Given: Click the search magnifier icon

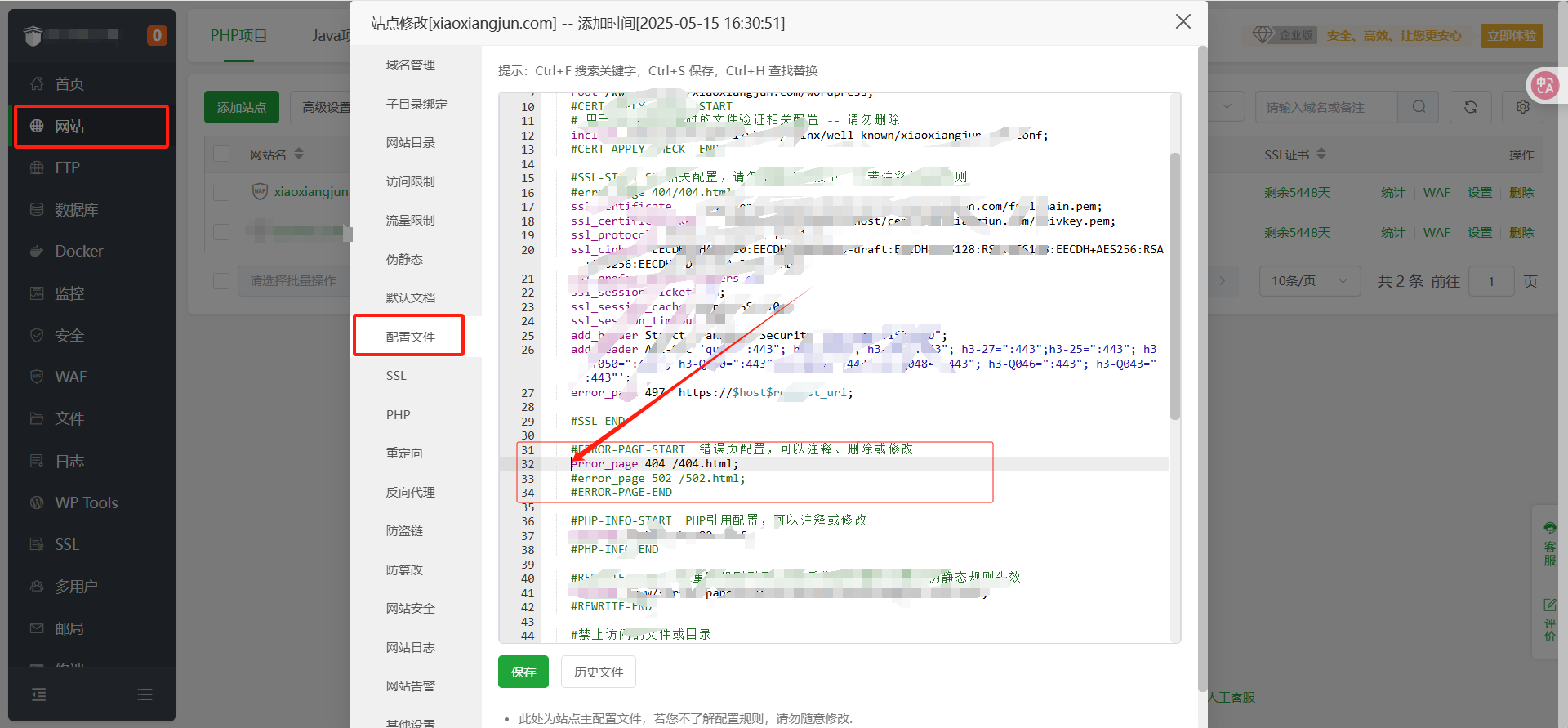Looking at the screenshot, I should (1419, 107).
